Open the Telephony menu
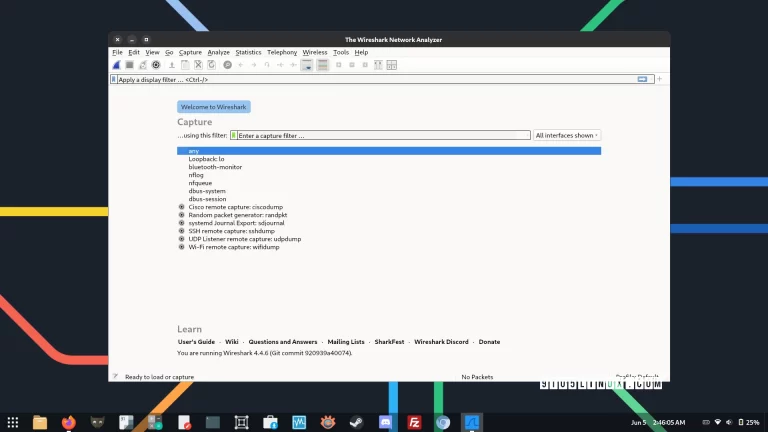The width and height of the screenshot is (768, 432). point(282,52)
